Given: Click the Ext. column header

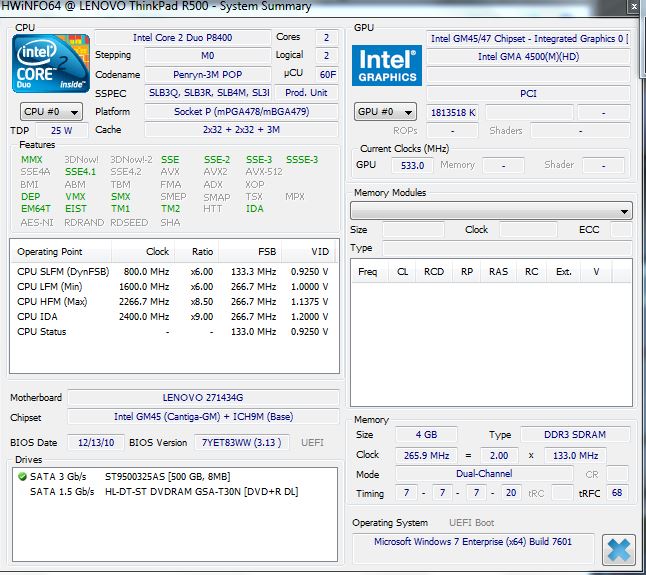Looking at the screenshot, I should 564,272.
